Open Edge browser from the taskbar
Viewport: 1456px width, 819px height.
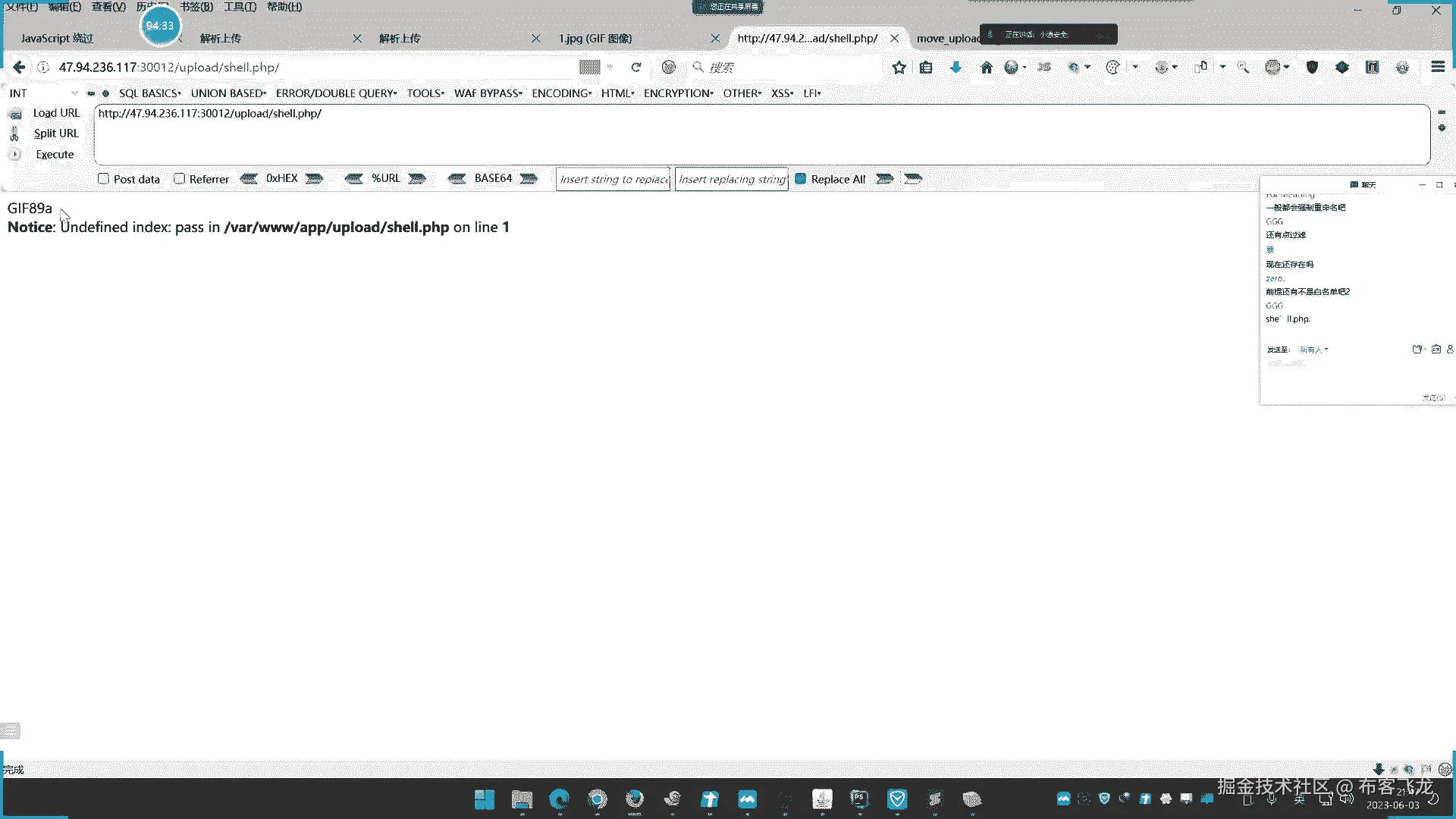click(560, 799)
